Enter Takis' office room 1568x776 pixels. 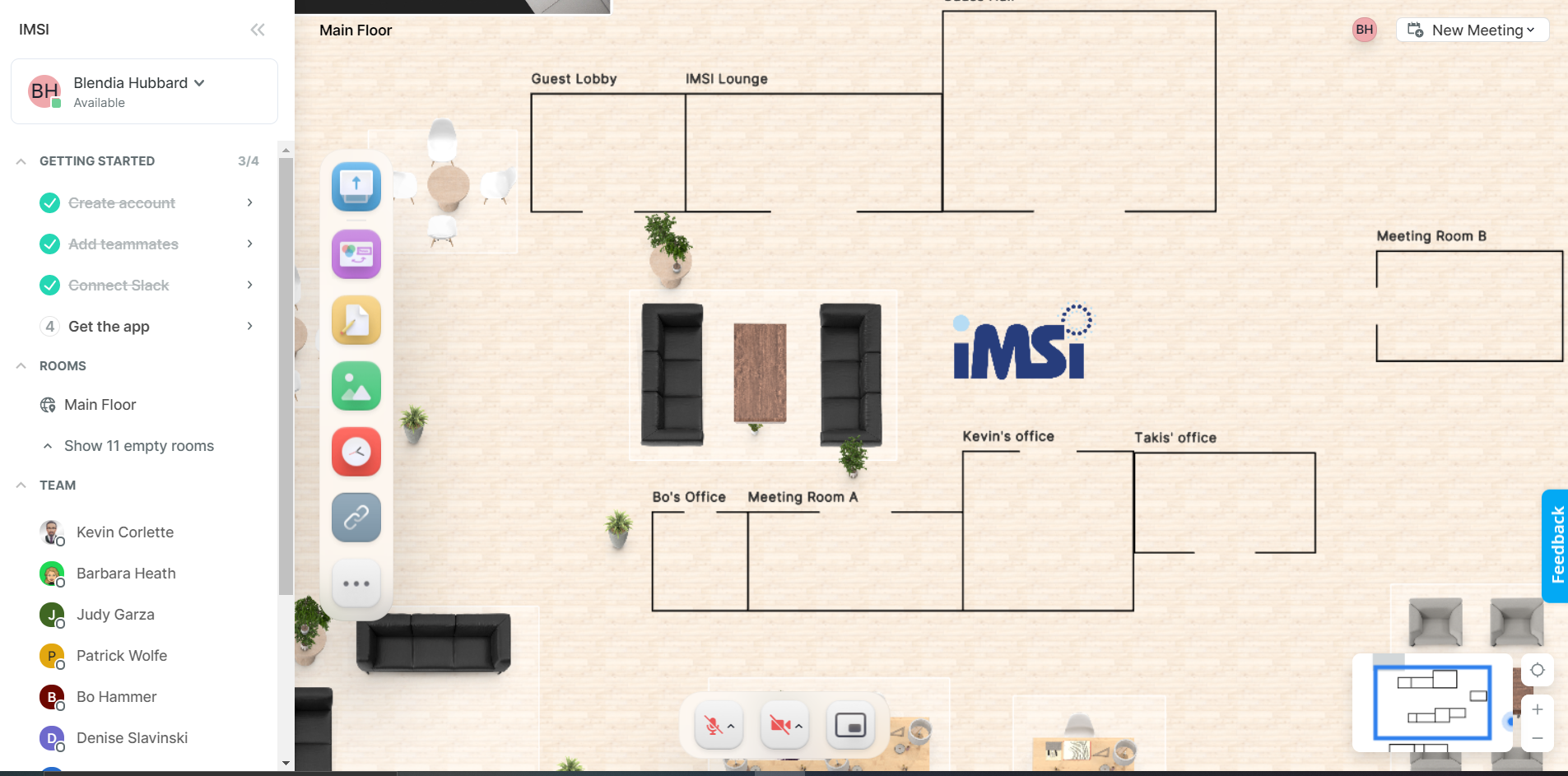[x=1225, y=503]
